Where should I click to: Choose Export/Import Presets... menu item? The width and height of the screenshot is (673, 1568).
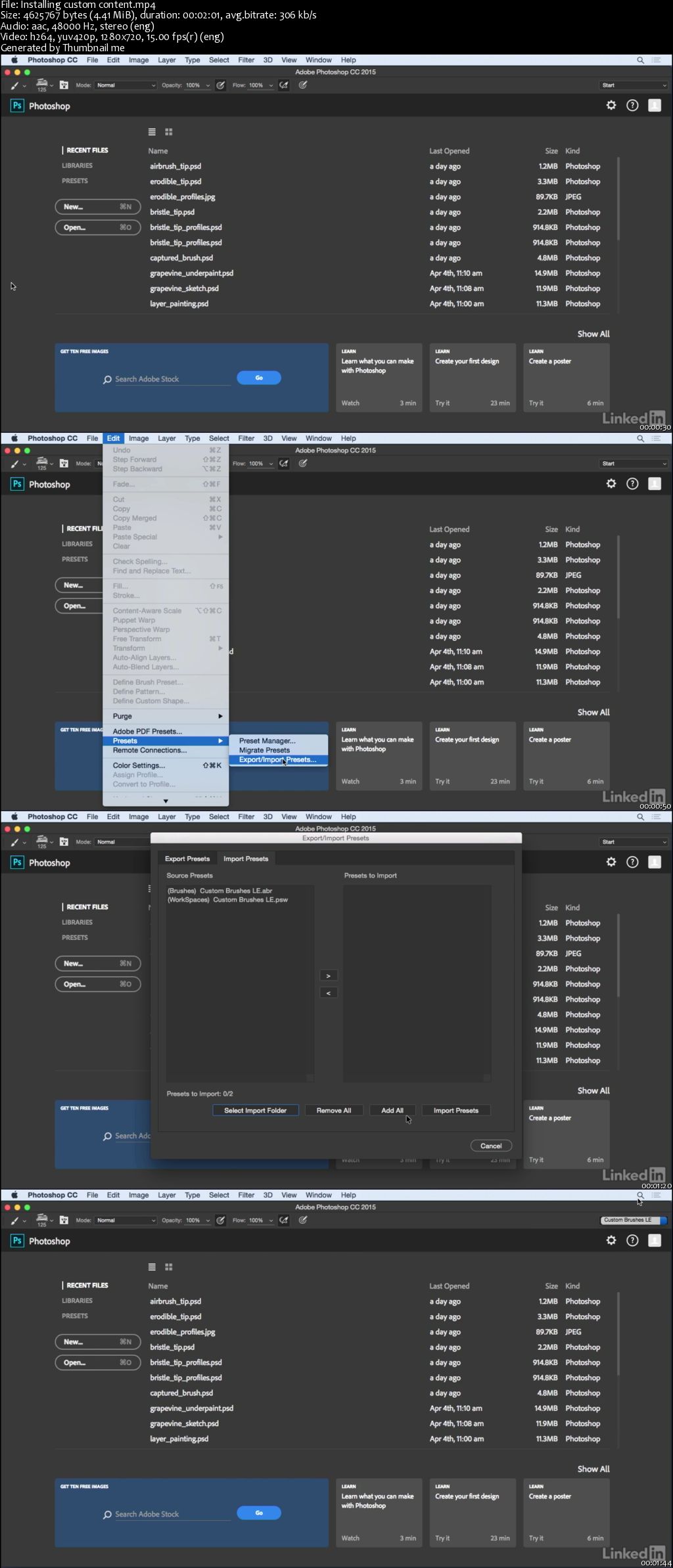coord(277,760)
